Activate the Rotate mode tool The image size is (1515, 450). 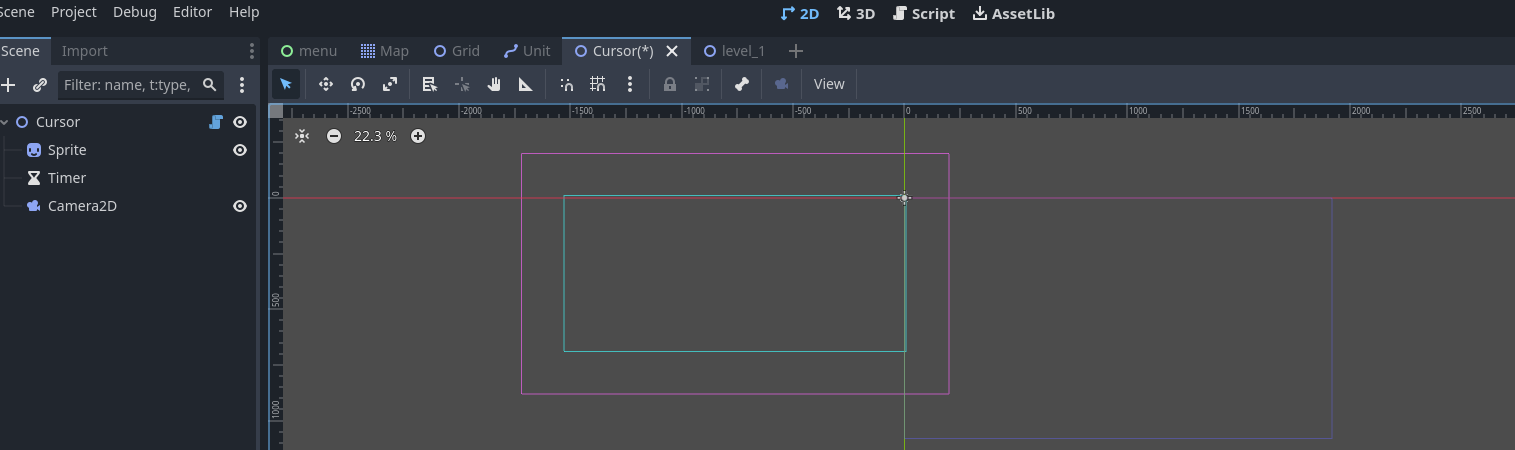pyautogui.click(x=358, y=84)
